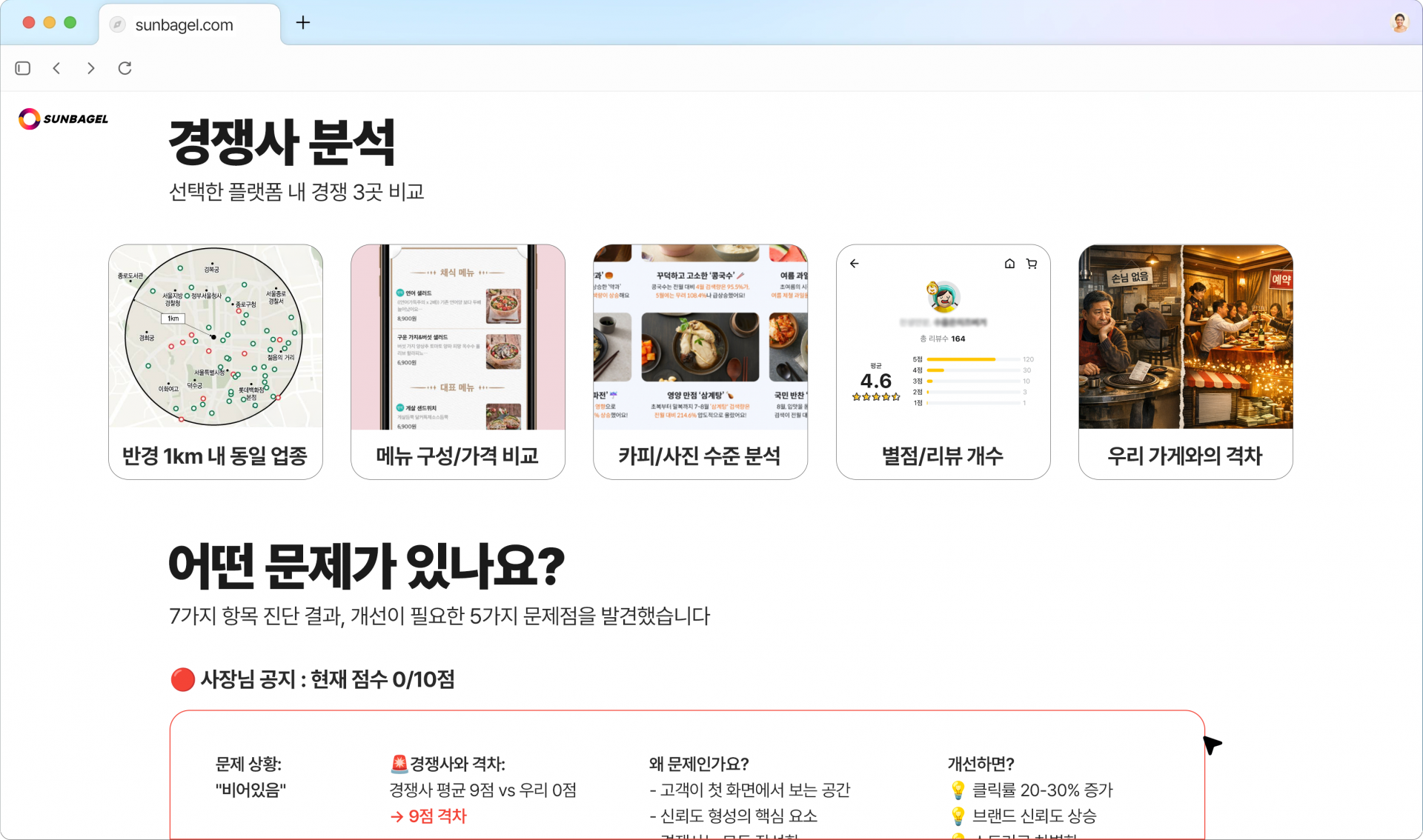Click the 9점 격차 highlighted text
Screen dimensions: 1423x840
[x=436, y=816]
